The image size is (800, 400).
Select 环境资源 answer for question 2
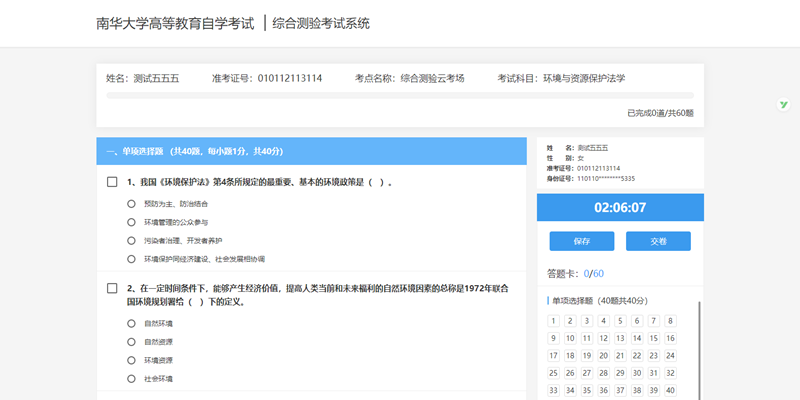click(x=131, y=360)
